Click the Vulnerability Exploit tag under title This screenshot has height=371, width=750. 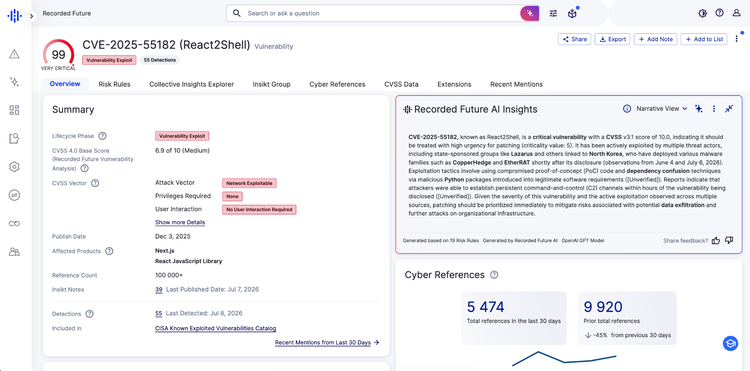[110, 60]
